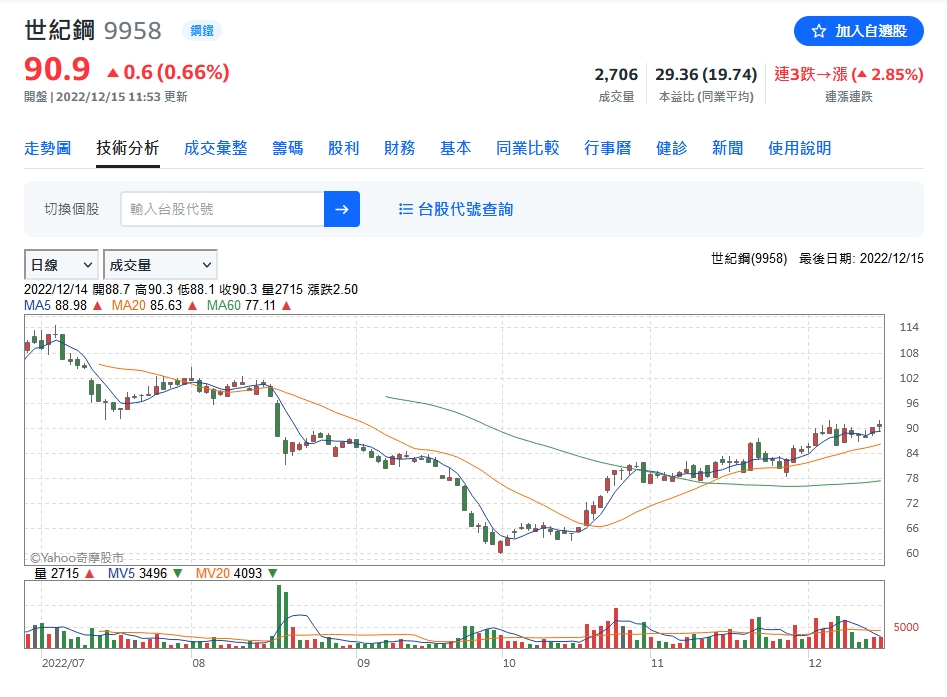Click the blue arrow submit button
This screenshot has height=697, width=947.
342,209
